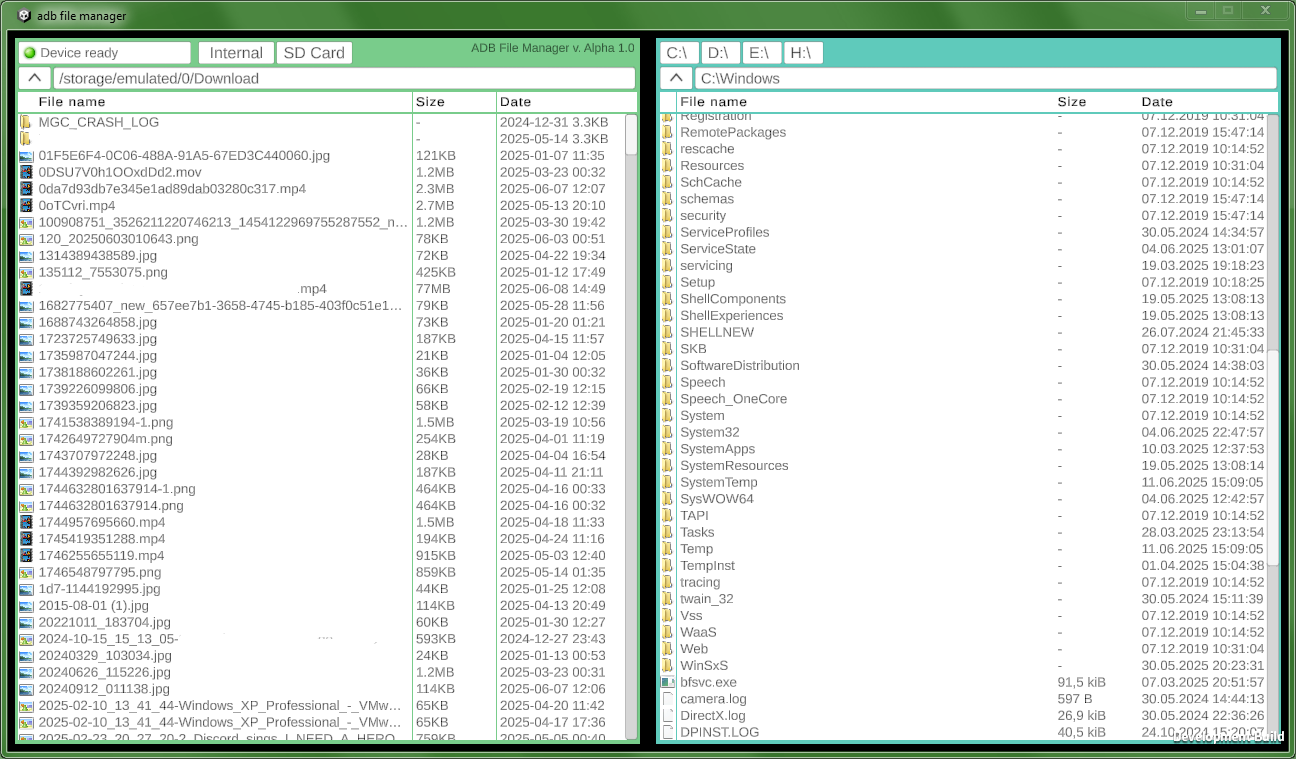The width and height of the screenshot is (1296, 759).
Task: Select the SchCache folder row
Action: 964,182
